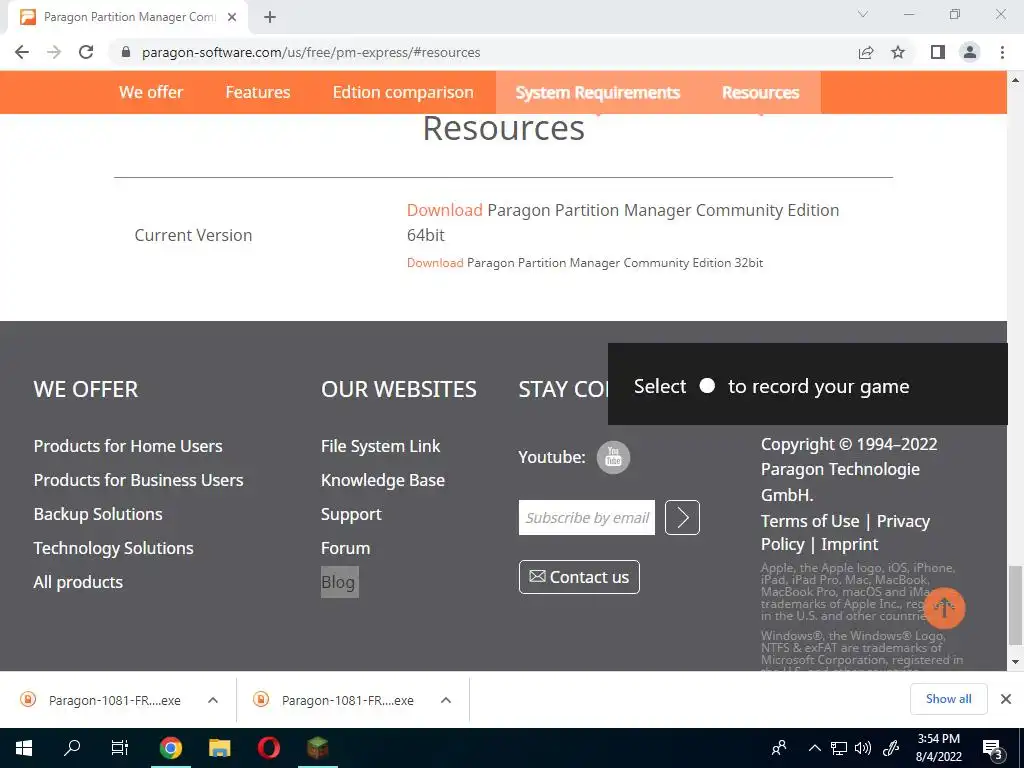Launch Opera from the taskbar
This screenshot has width=1024, height=768.
(268, 748)
